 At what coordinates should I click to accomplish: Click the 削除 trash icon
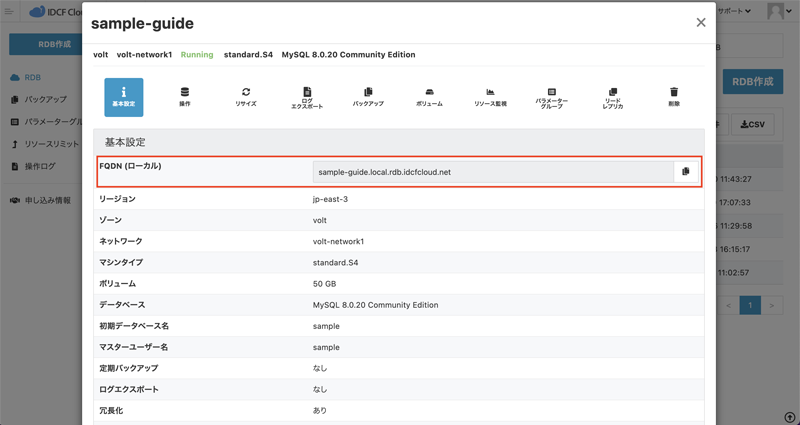click(x=673, y=97)
